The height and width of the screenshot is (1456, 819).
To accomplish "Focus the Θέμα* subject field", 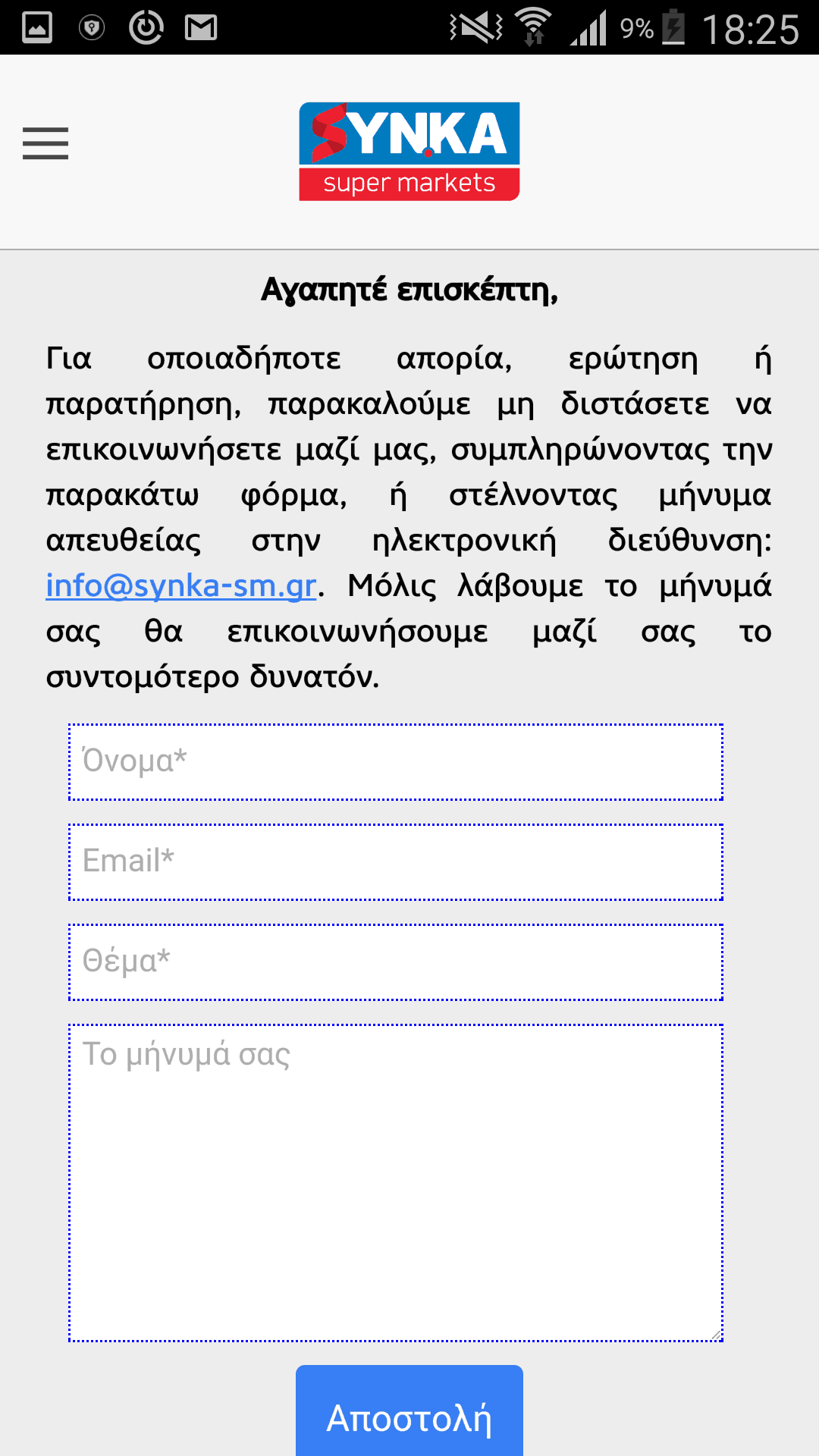I will click(x=396, y=962).
